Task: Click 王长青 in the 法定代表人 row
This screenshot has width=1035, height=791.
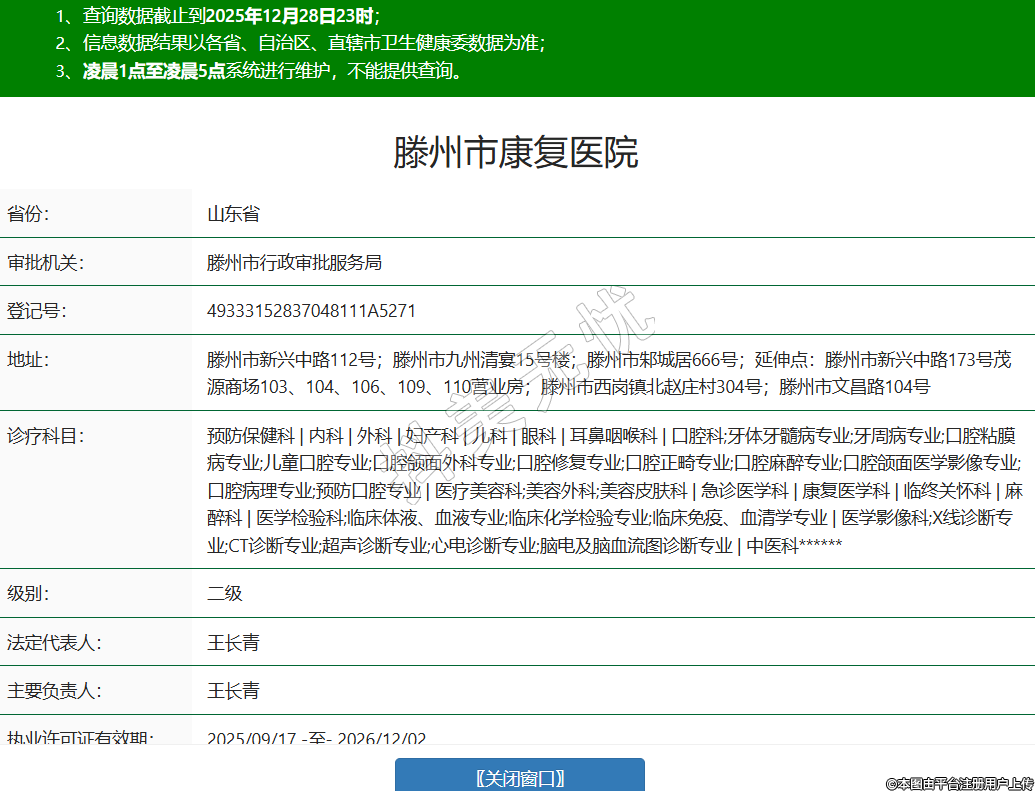Action: pyautogui.click(x=233, y=642)
